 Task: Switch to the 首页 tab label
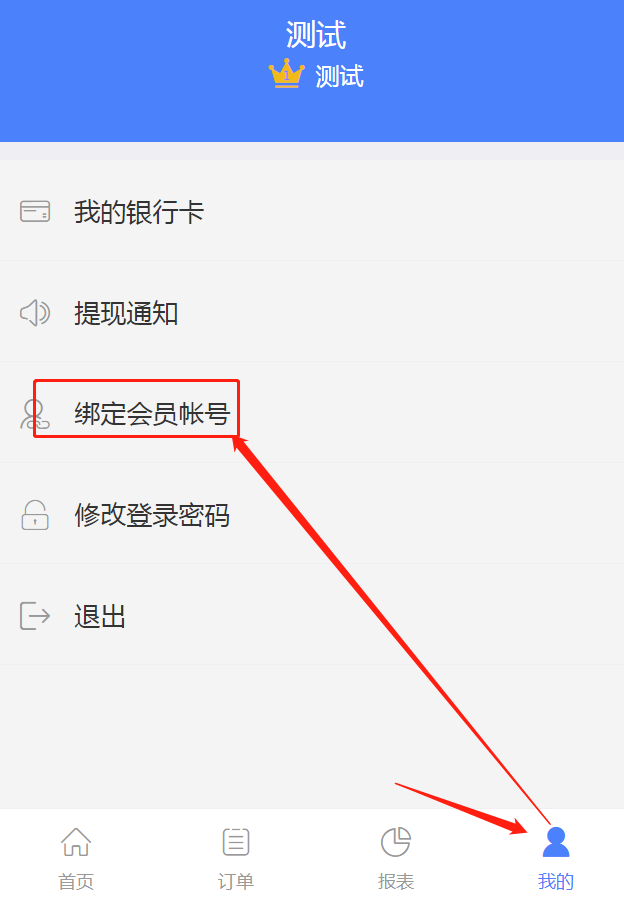click(x=76, y=881)
